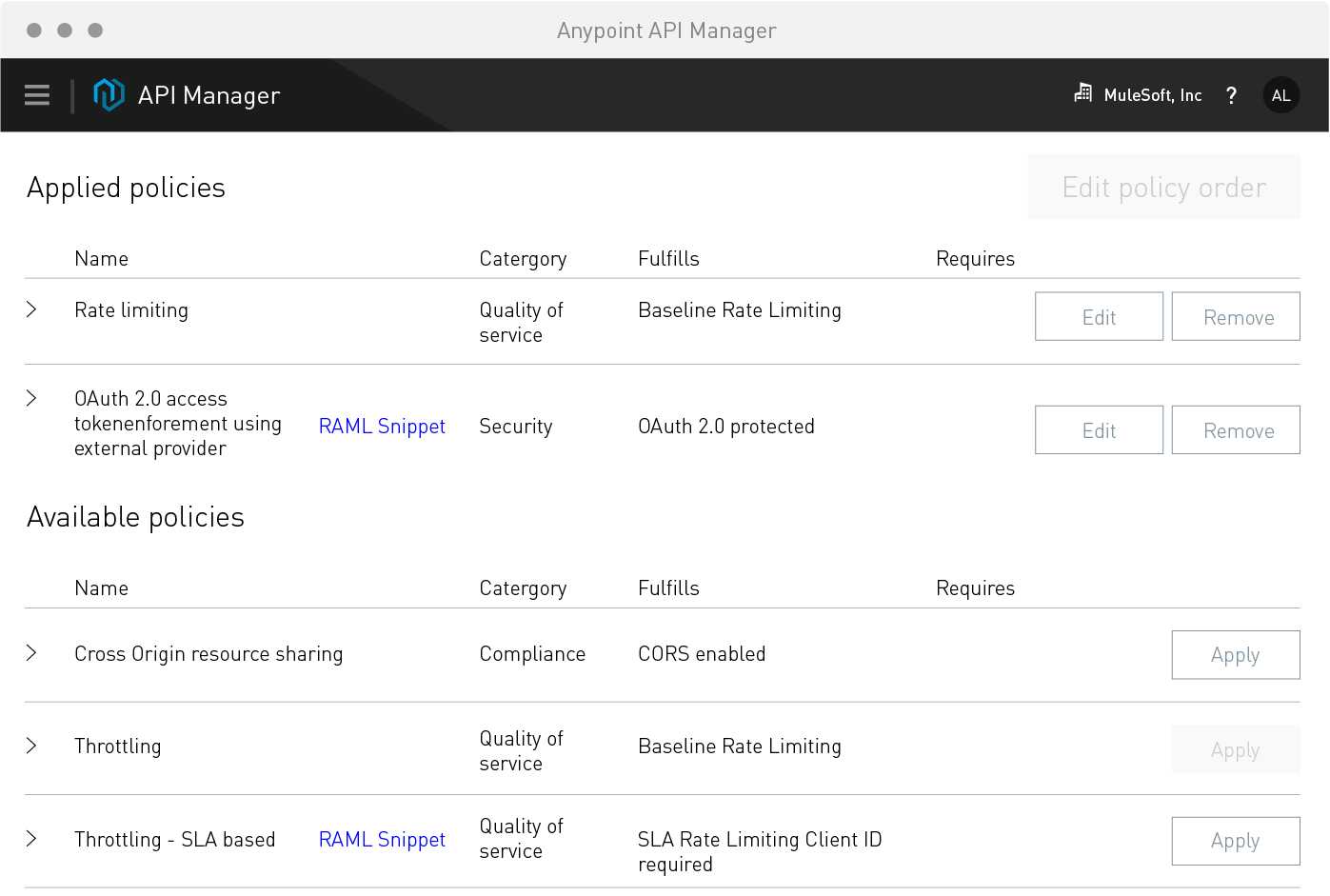Click the organization building icon beside MuleSoft, Inc
Screen dimensions: 1330x896
pos(1082,93)
